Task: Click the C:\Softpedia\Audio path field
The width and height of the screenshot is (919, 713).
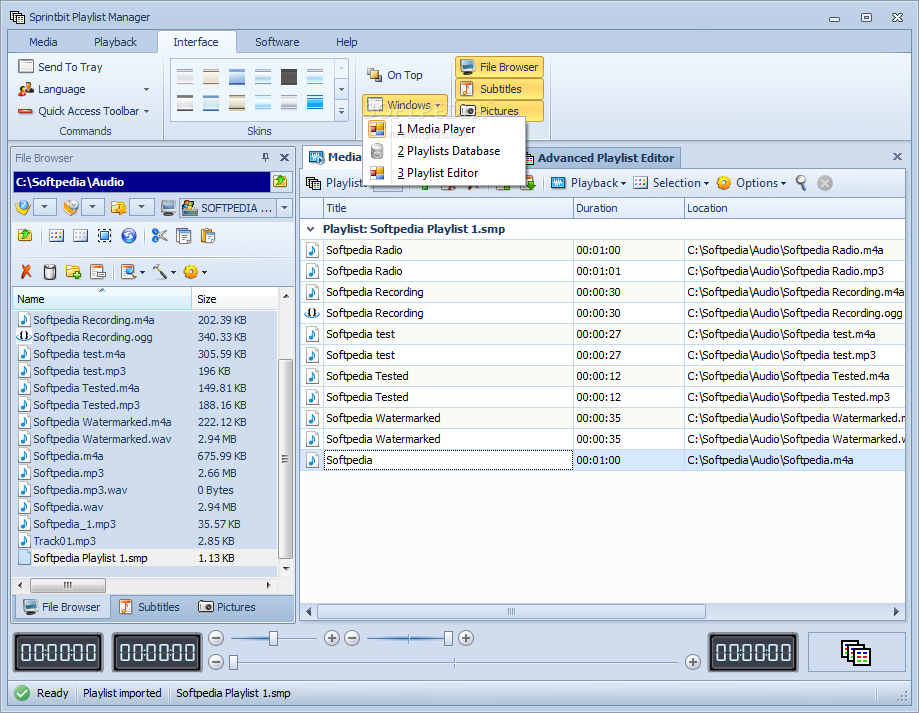Action: tap(141, 182)
